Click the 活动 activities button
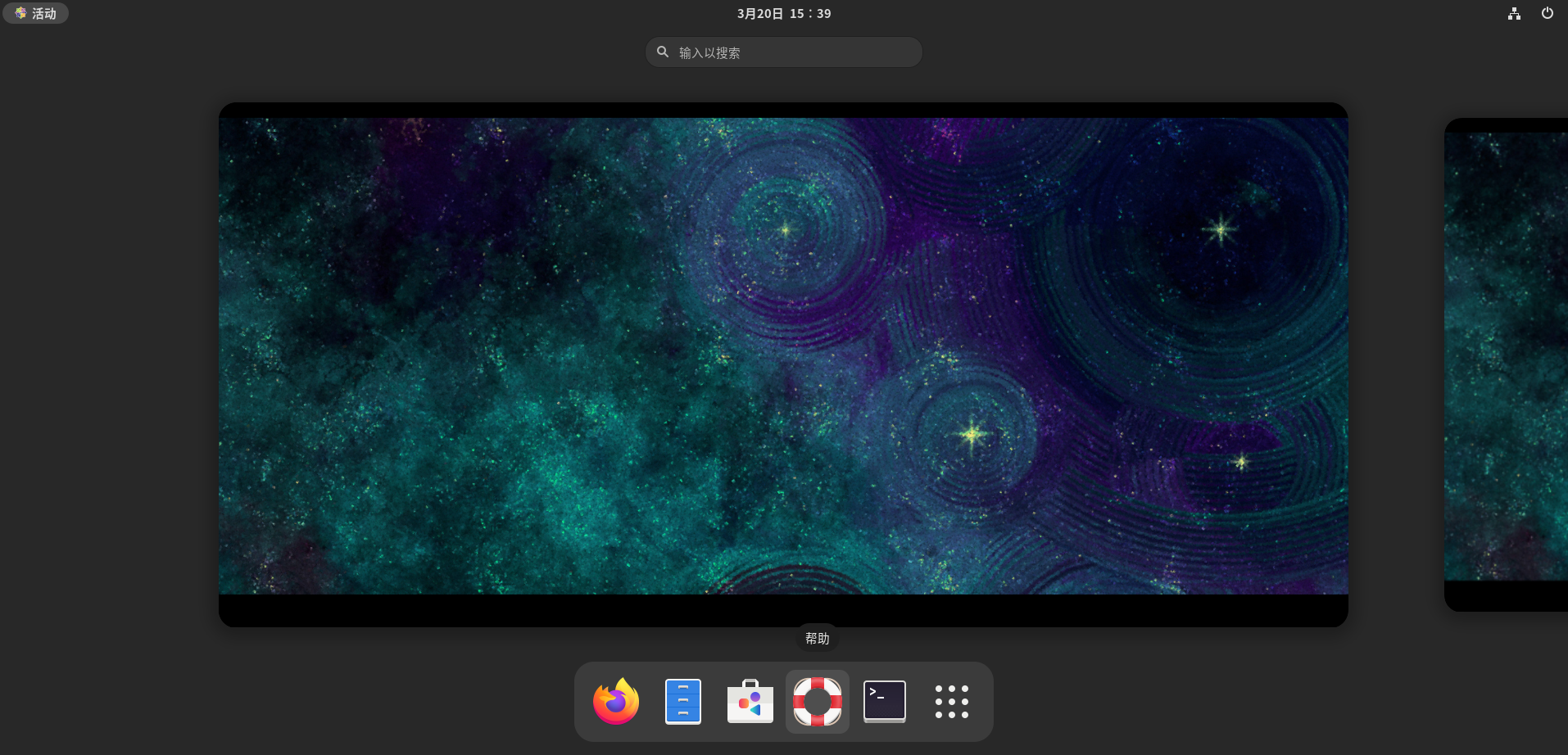 coord(36,13)
